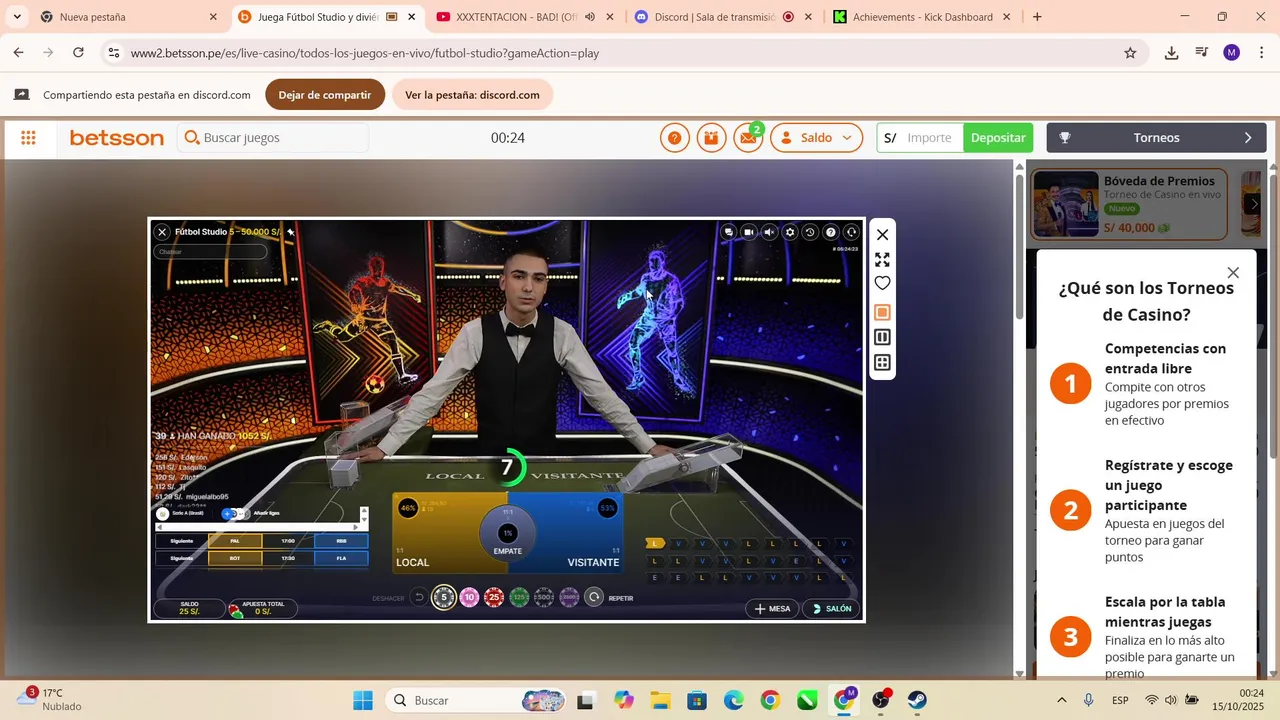Click the + MESA button
The image size is (1280, 720).
[772, 608]
